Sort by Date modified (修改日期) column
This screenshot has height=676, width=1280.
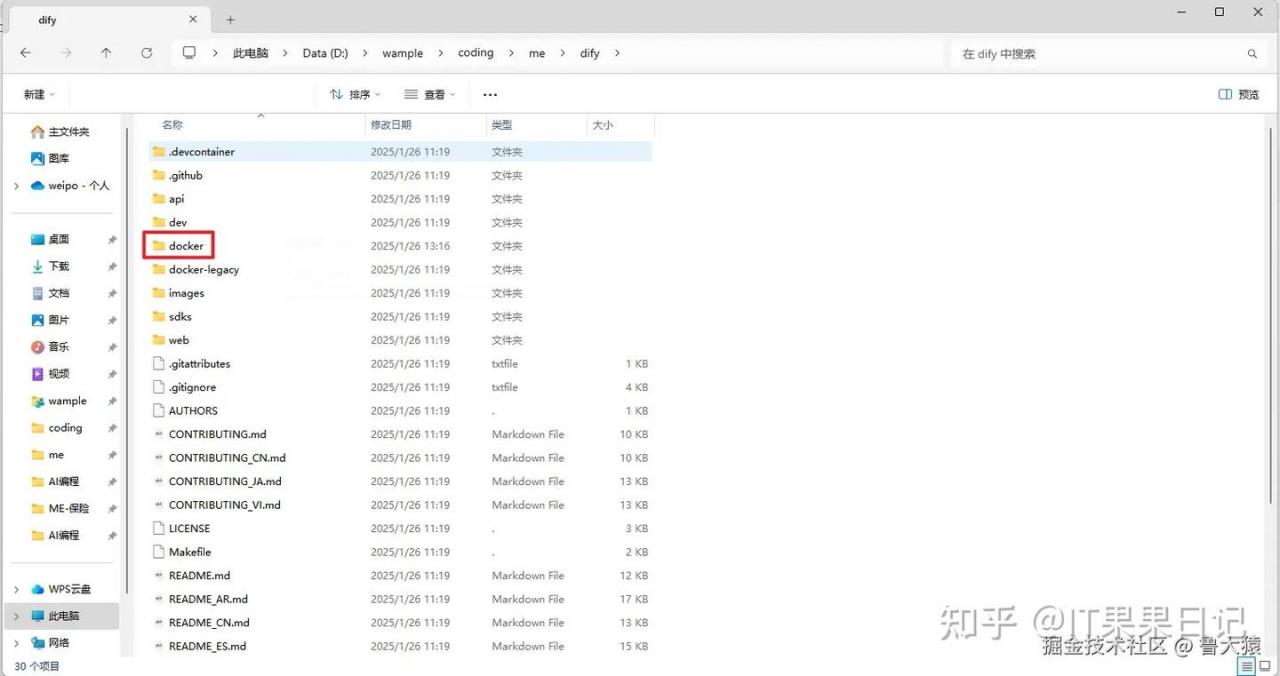tap(426, 125)
